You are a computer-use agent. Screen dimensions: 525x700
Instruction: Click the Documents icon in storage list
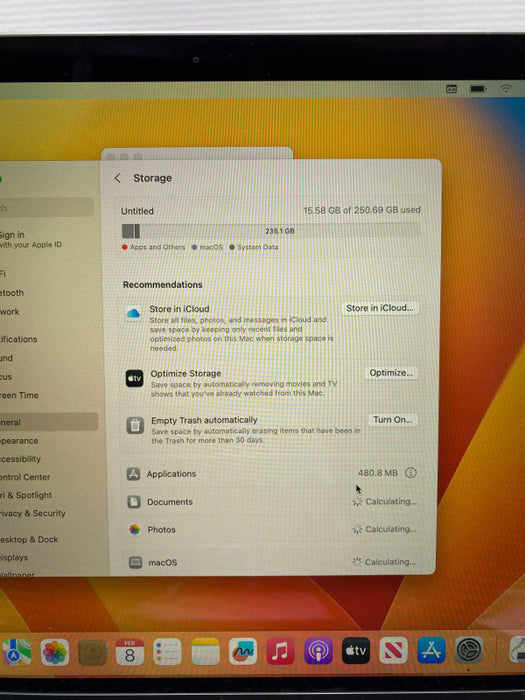click(133, 502)
